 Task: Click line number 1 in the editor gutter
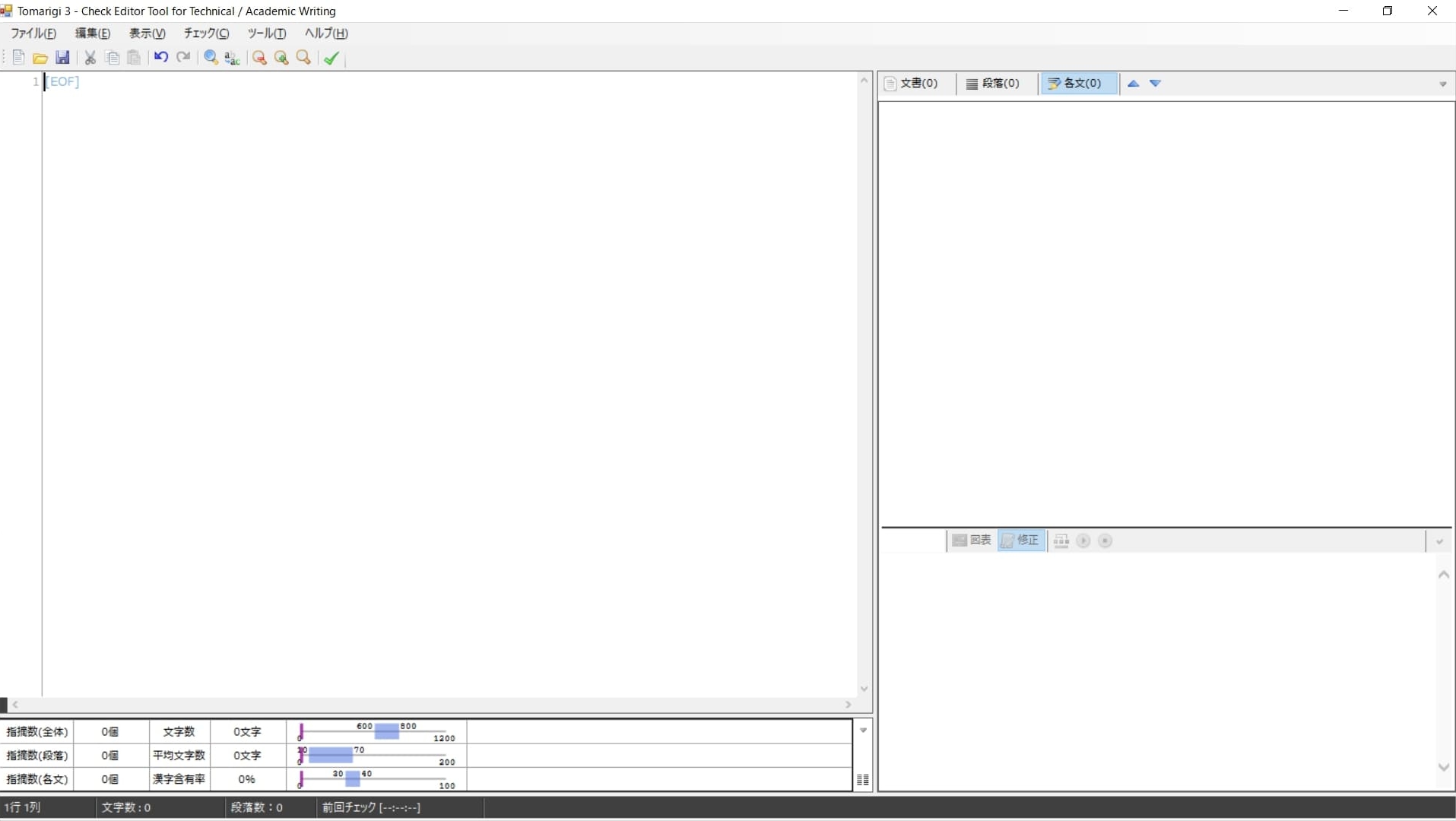pos(35,81)
